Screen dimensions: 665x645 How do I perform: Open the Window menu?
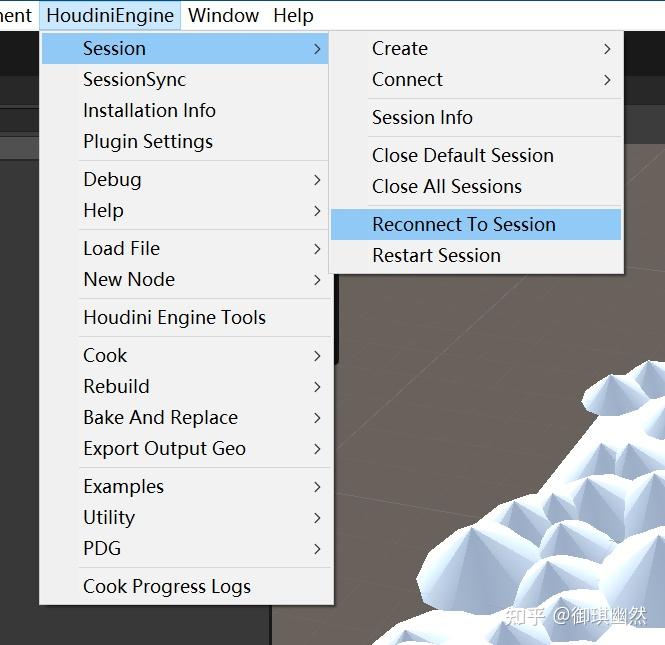[x=223, y=16]
